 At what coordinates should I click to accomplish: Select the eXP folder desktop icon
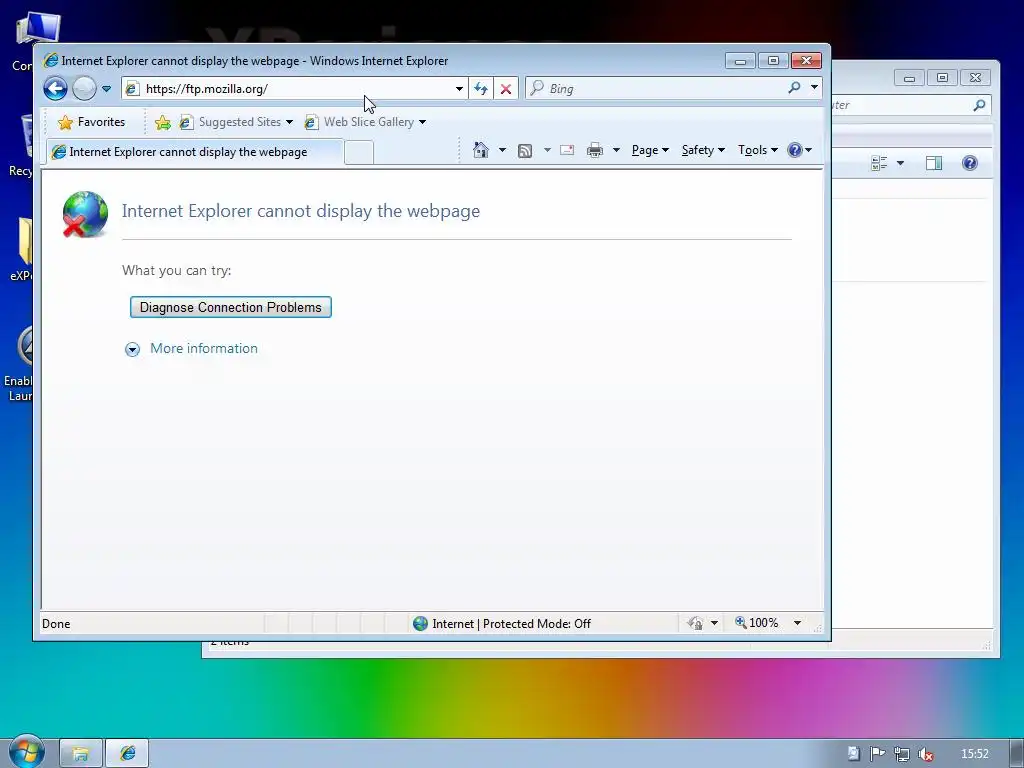[23, 249]
